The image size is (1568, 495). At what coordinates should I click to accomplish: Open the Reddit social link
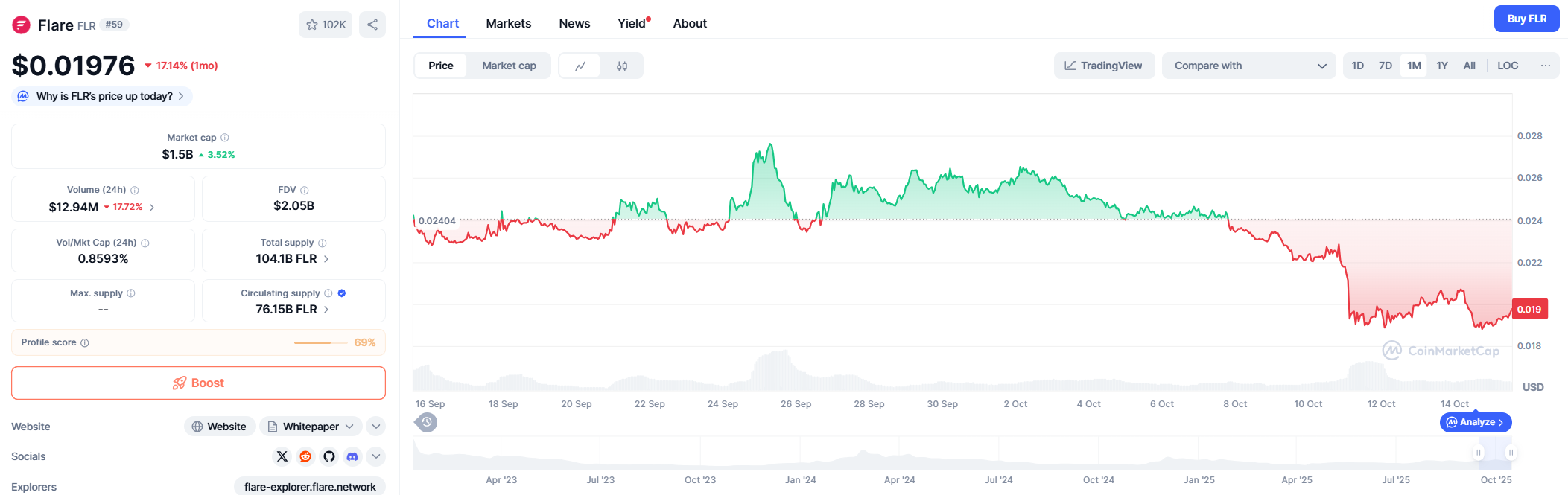[x=305, y=456]
